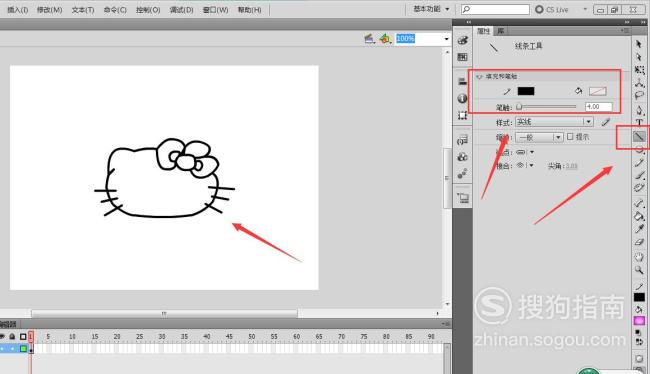Click the magenta fill color swatch in toolbar
The width and height of the screenshot is (650, 374).
point(639,321)
